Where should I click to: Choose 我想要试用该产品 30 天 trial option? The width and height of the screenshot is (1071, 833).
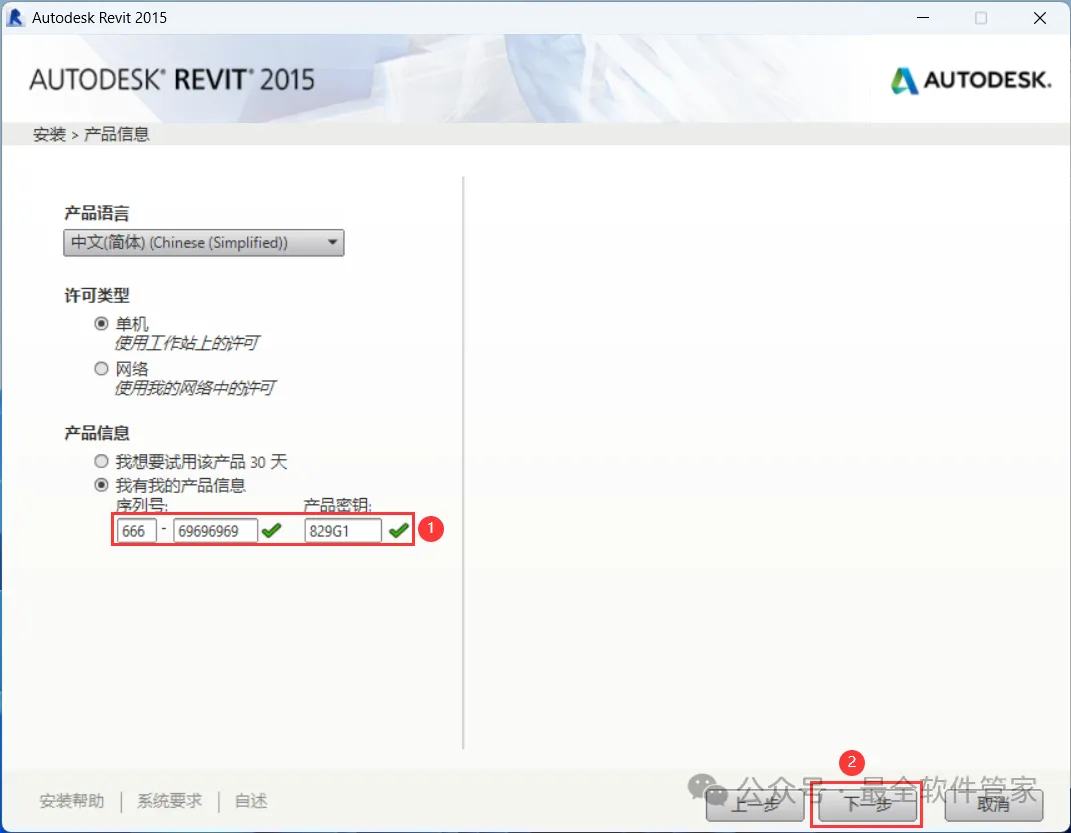tap(101, 462)
